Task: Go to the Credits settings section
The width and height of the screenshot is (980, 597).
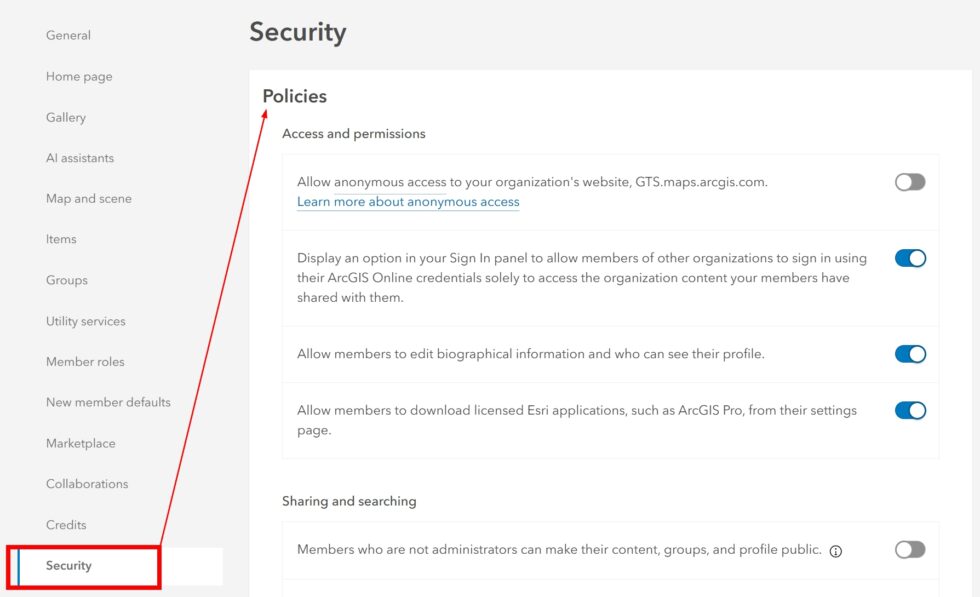Action: (x=66, y=524)
